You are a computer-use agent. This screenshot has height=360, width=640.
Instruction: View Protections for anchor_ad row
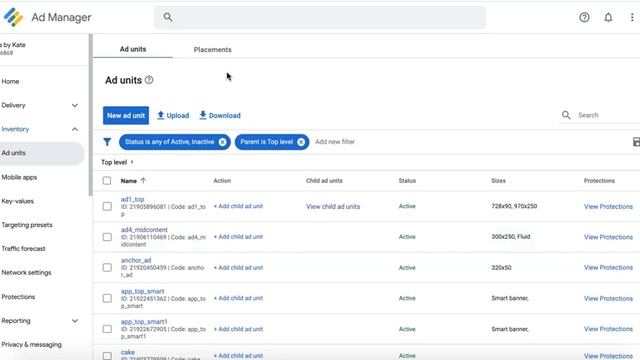(608, 267)
